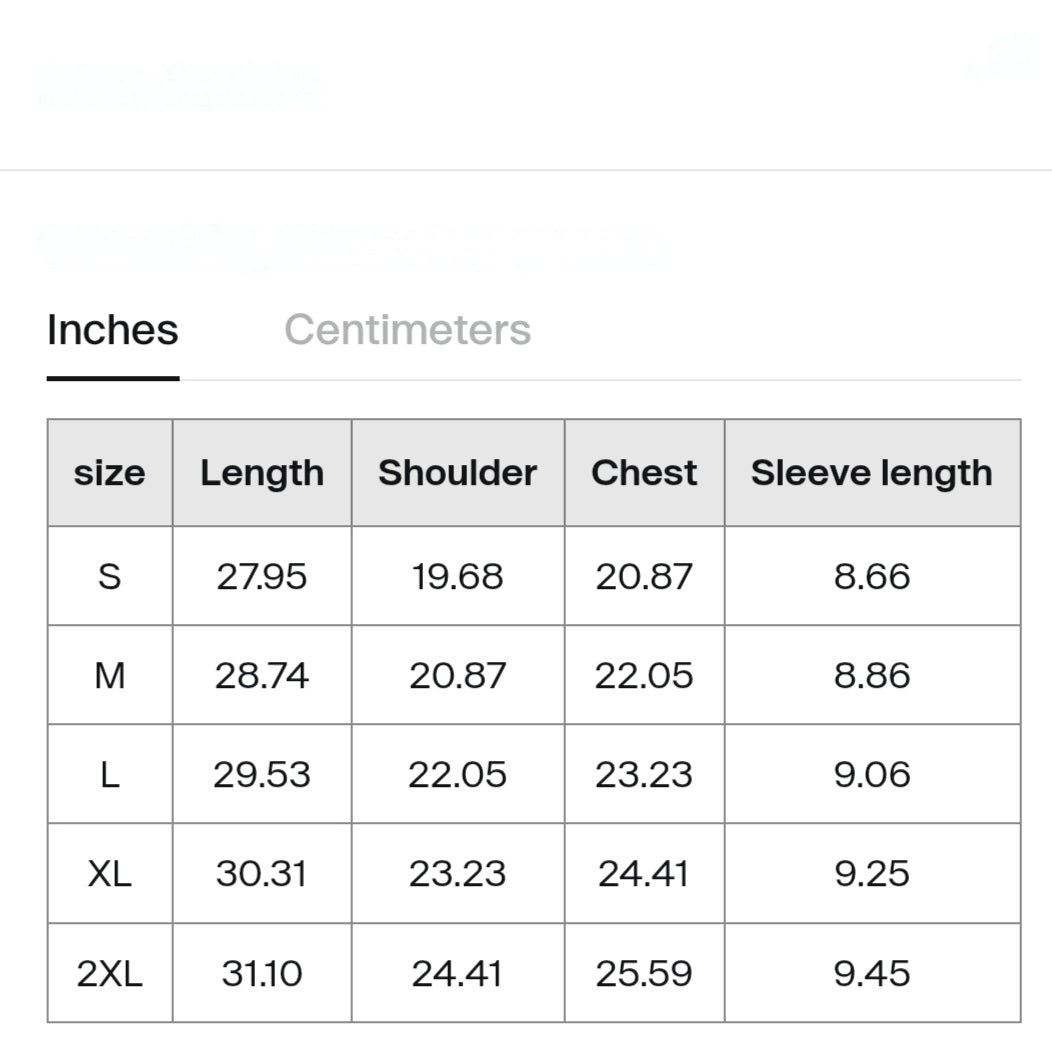Image resolution: width=1052 pixels, height=1052 pixels.
Task: Click the 8.66 sleeve length cell
Action: pyautogui.click(x=872, y=576)
